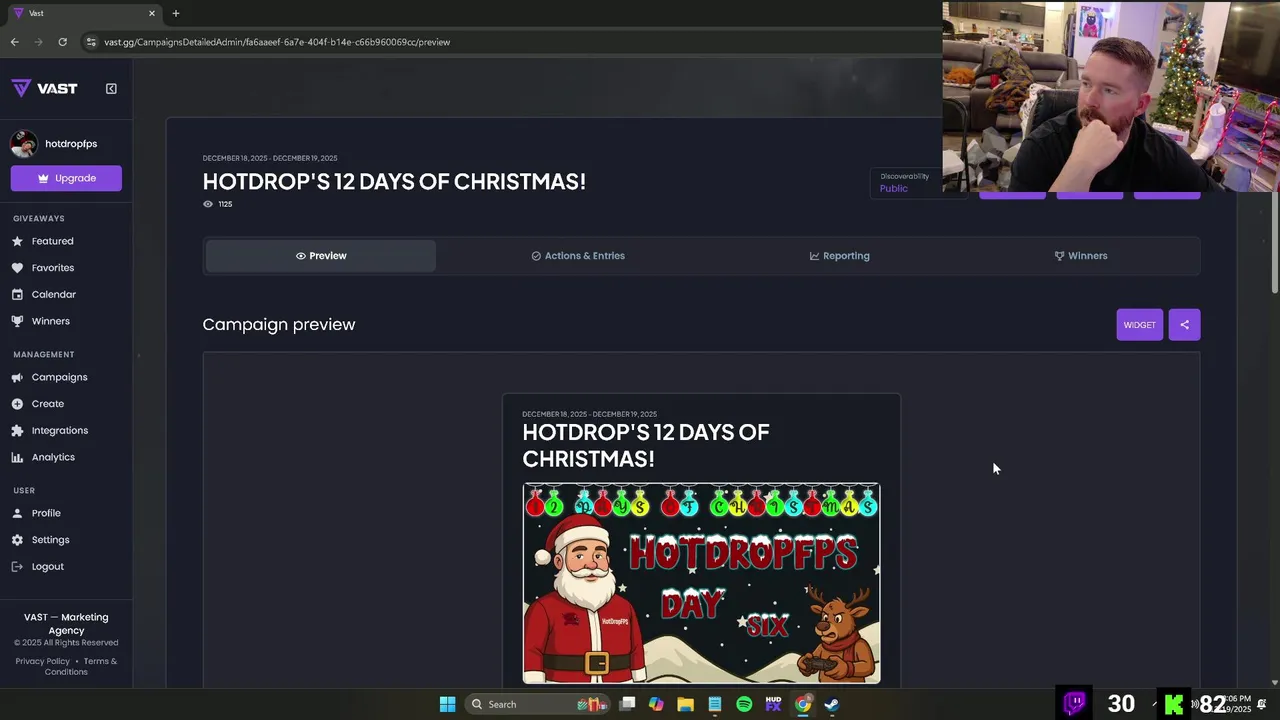Open the Notepad taskbar icon
Screen dimensions: 1280x720
715,704
